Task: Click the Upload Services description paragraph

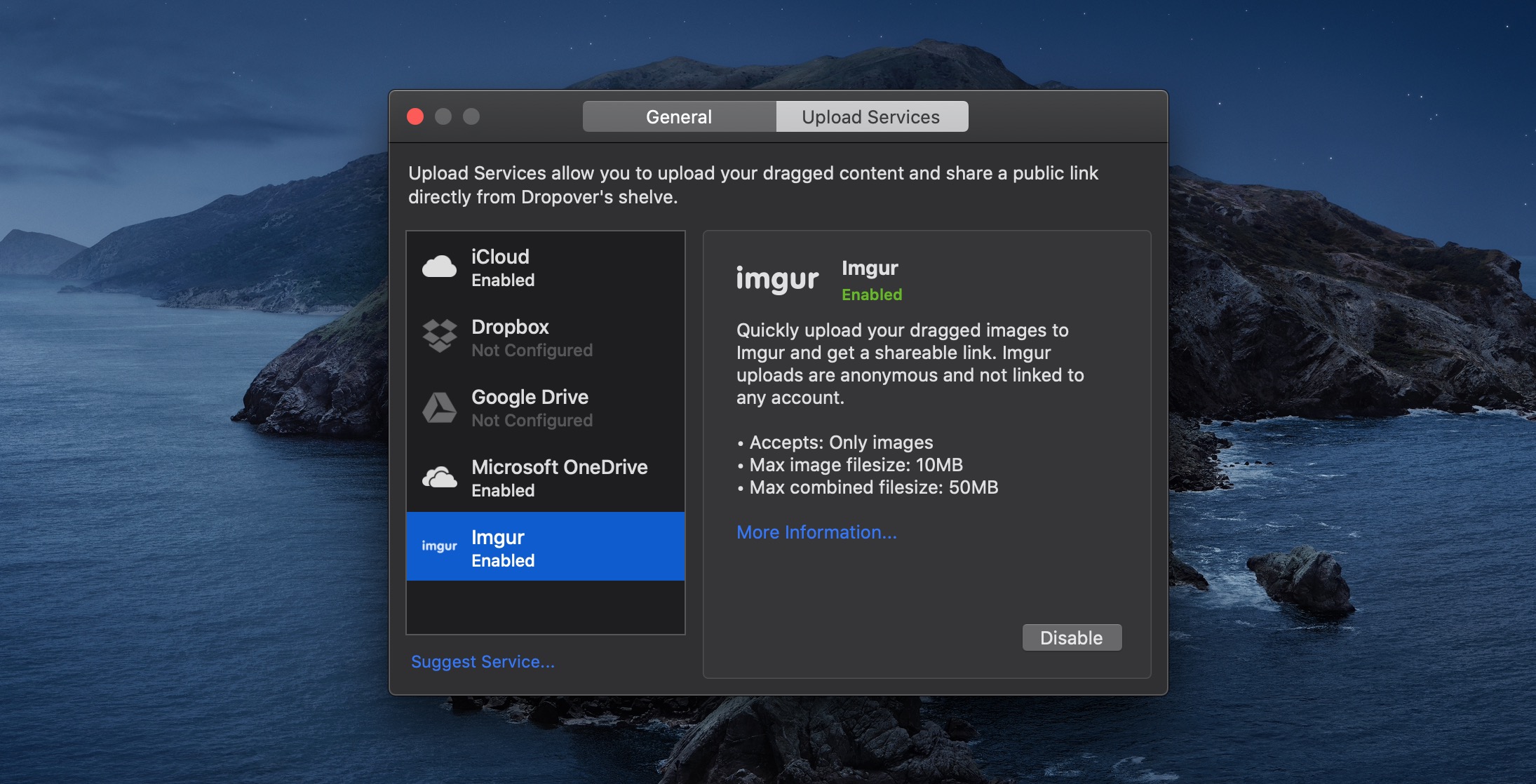Action: pos(753,185)
